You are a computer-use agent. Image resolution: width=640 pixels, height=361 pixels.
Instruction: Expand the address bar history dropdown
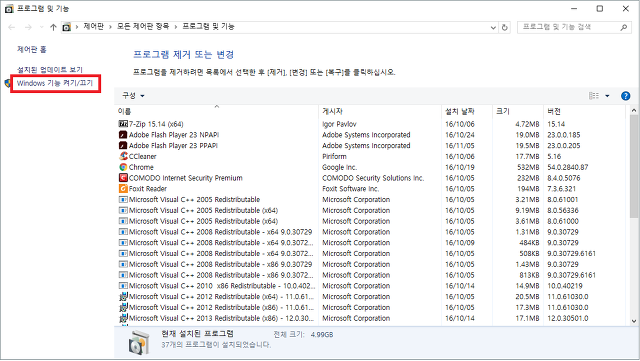click(493, 27)
